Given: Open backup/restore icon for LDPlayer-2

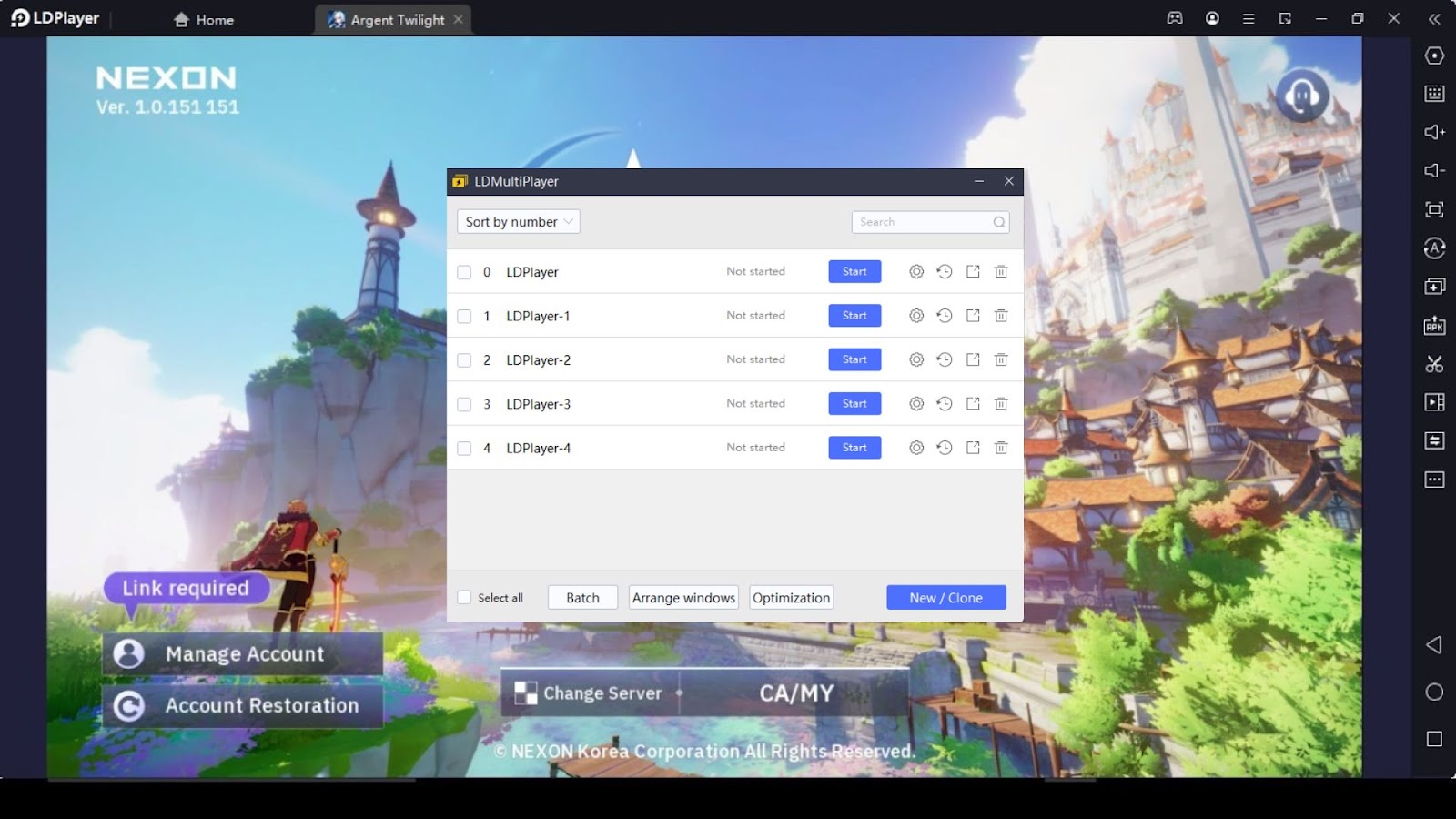Looking at the screenshot, I should pyautogui.click(x=945, y=359).
